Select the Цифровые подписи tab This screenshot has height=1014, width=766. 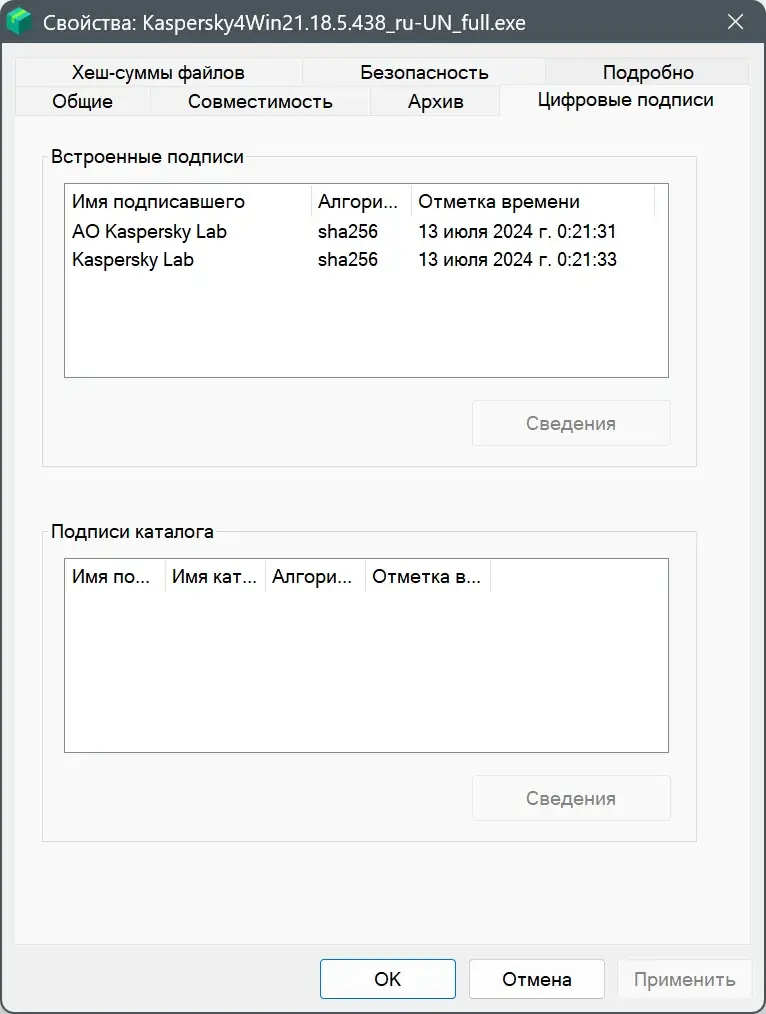(x=625, y=100)
